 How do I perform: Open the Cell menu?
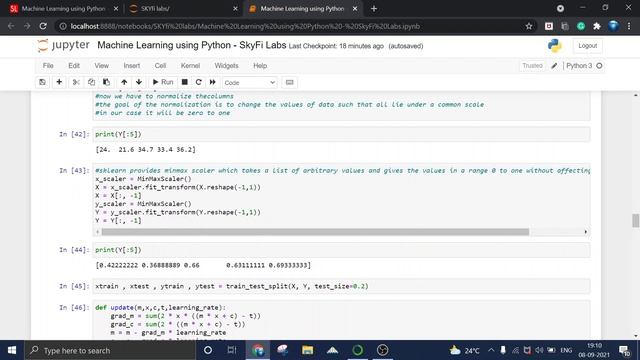click(x=160, y=66)
